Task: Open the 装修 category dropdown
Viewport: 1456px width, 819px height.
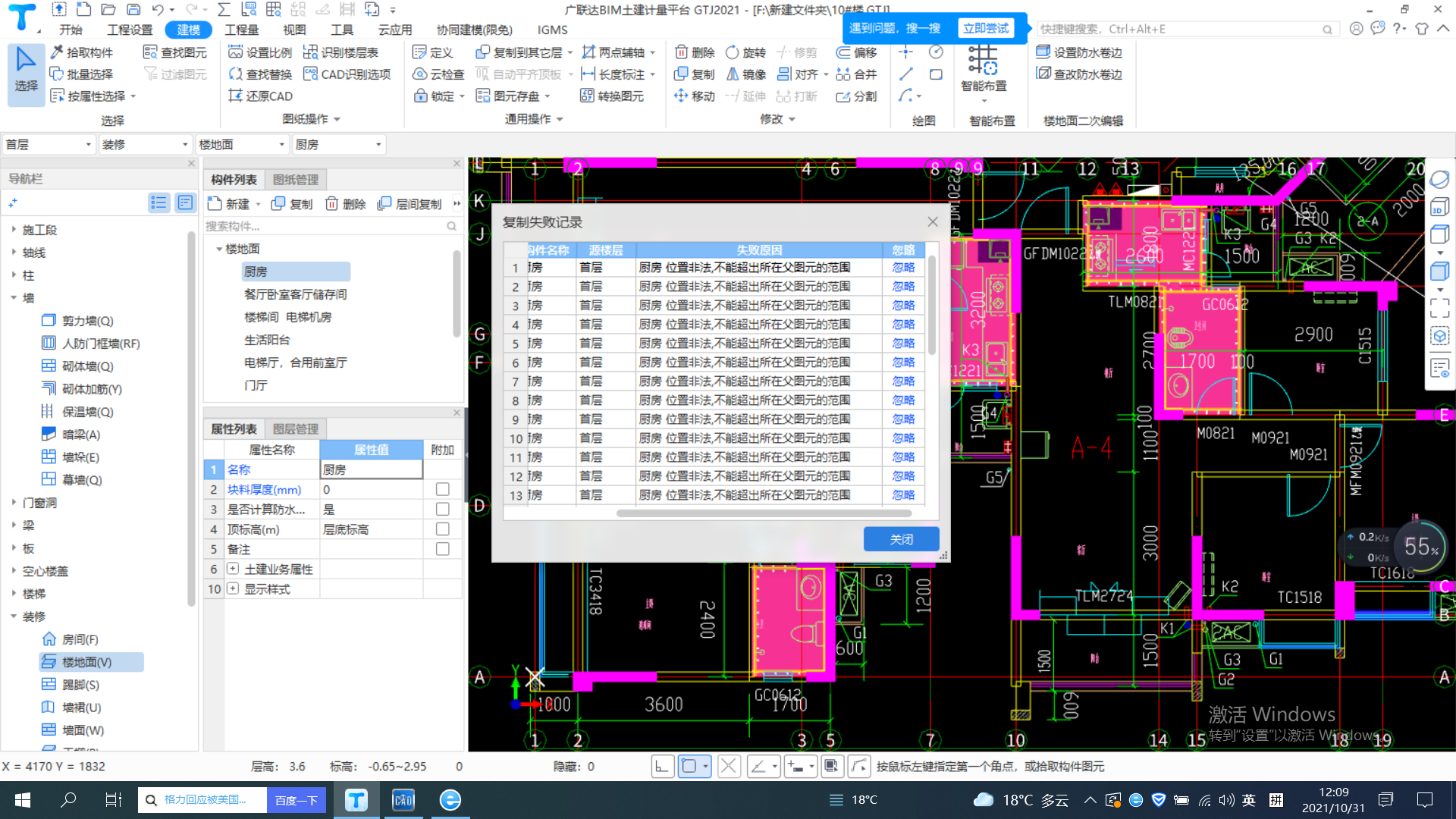Action: click(144, 145)
